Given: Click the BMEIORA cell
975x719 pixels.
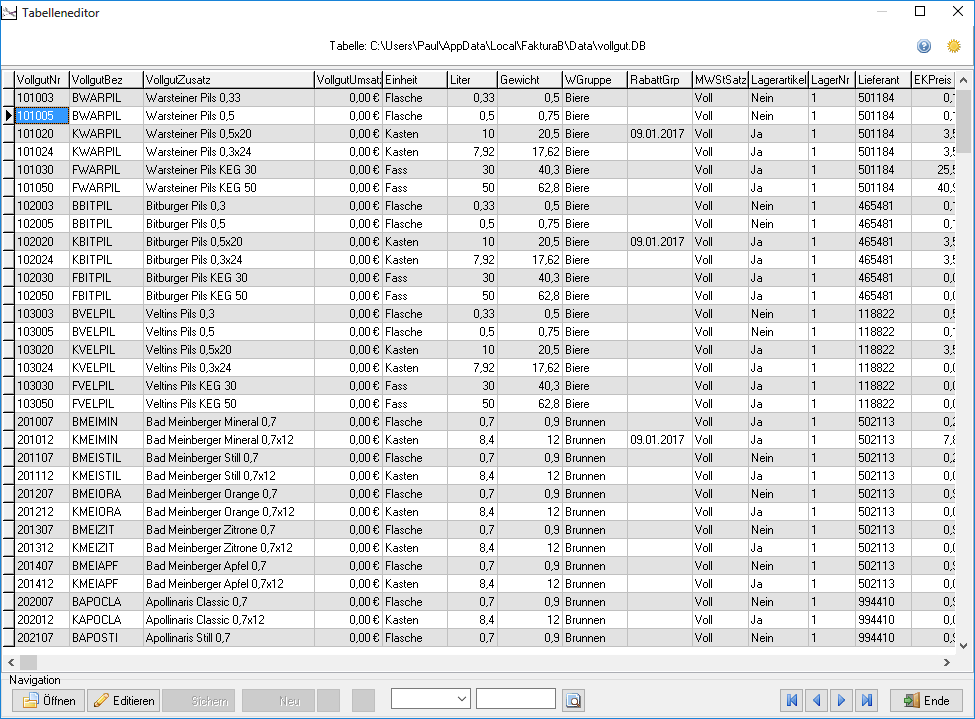Looking at the screenshot, I should [x=106, y=494].
